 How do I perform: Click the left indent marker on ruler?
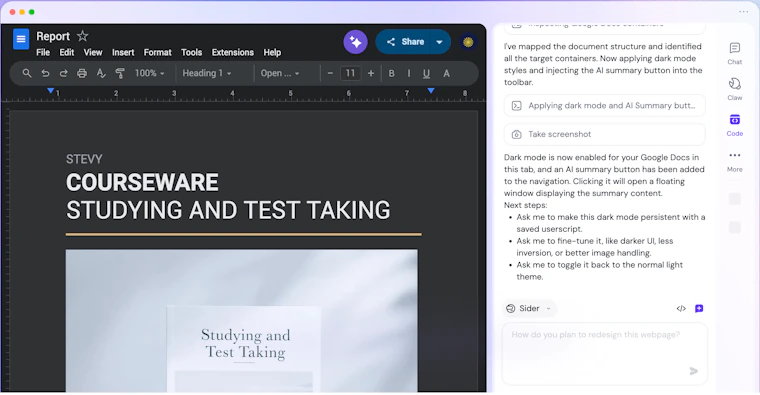[x=50, y=91]
